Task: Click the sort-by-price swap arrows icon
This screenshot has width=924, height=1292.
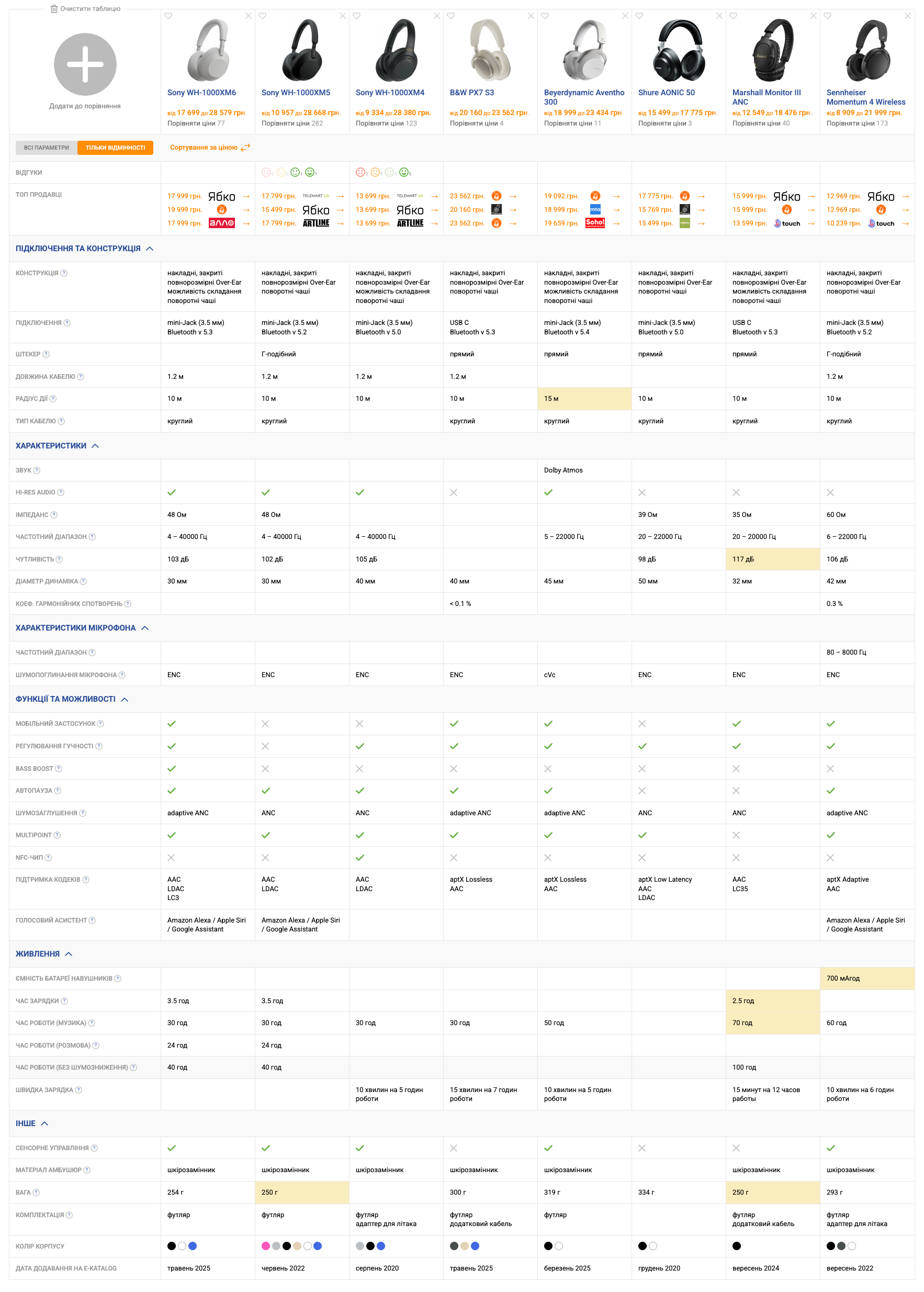Action: click(x=245, y=148)
